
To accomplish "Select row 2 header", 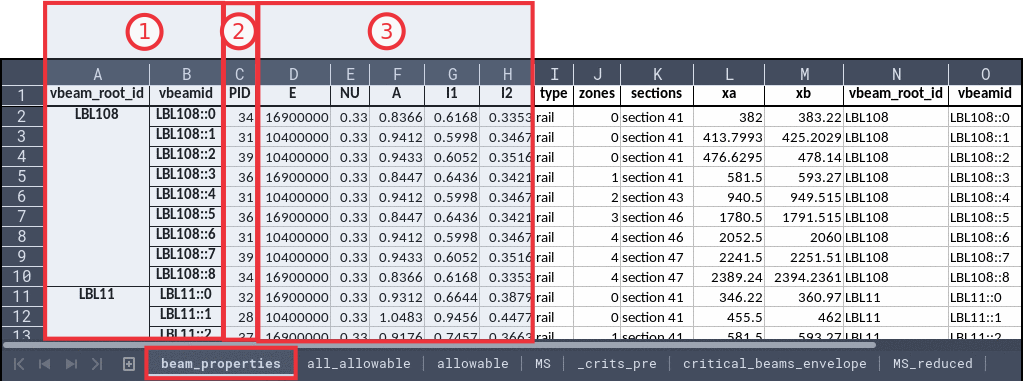I will tap(22, 116).
